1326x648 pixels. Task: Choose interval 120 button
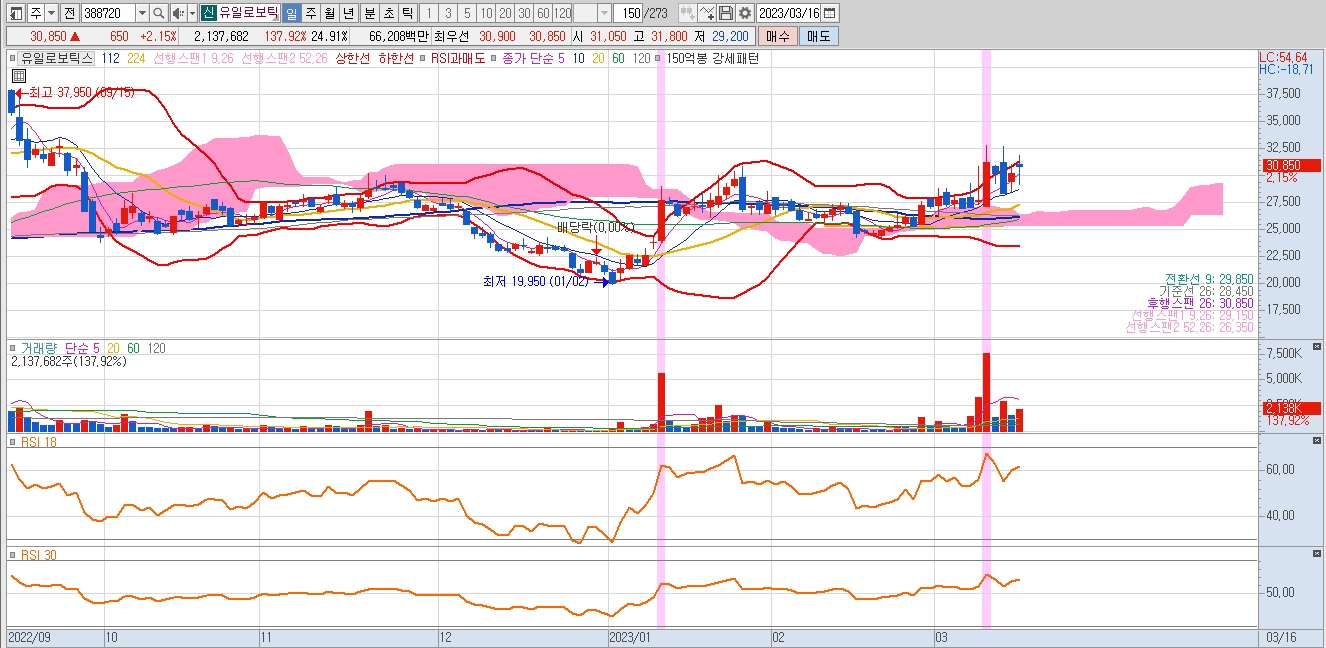[563, 13]
